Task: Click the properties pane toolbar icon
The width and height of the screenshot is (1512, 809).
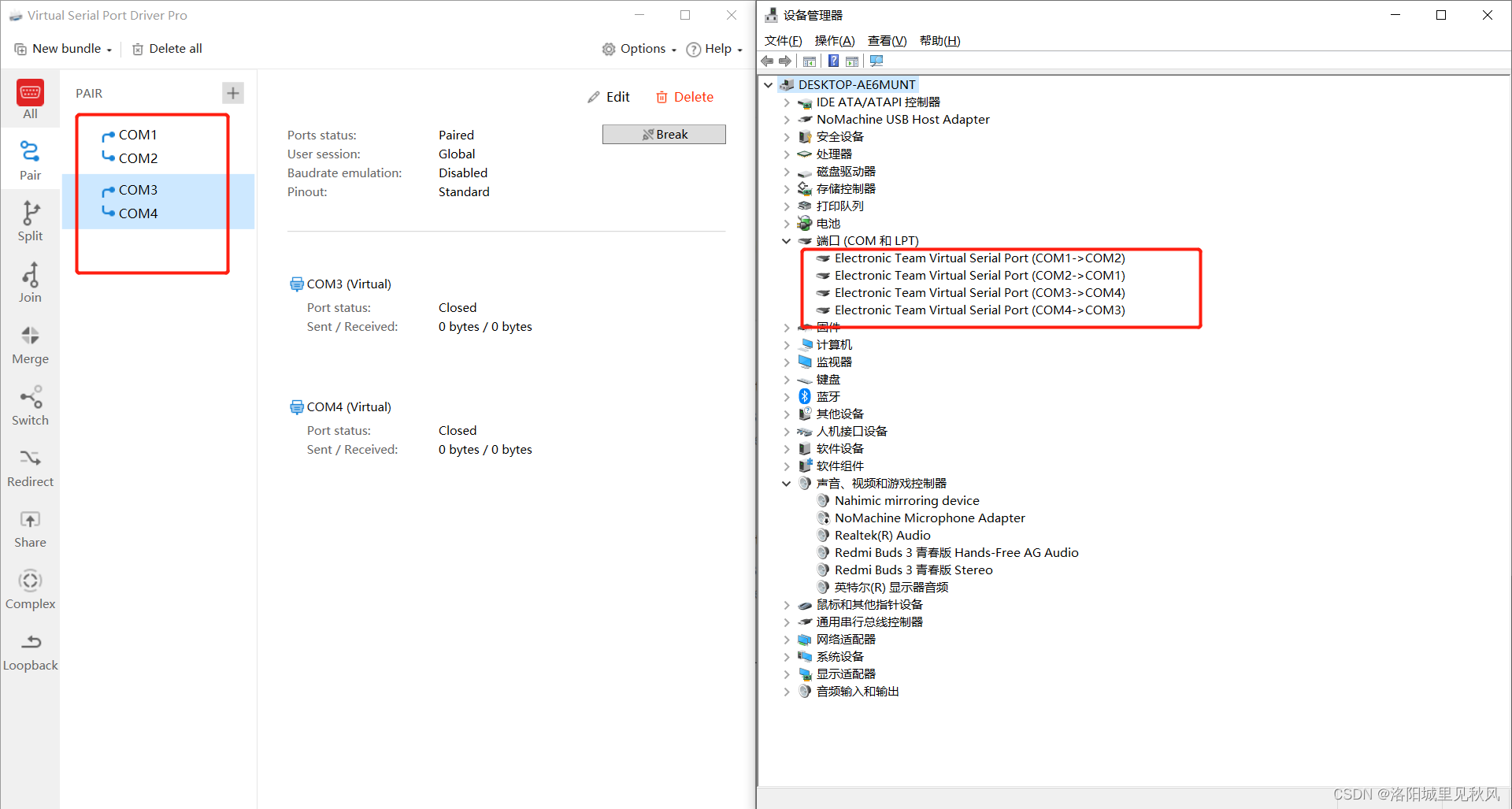Action: tap(852, 61)
